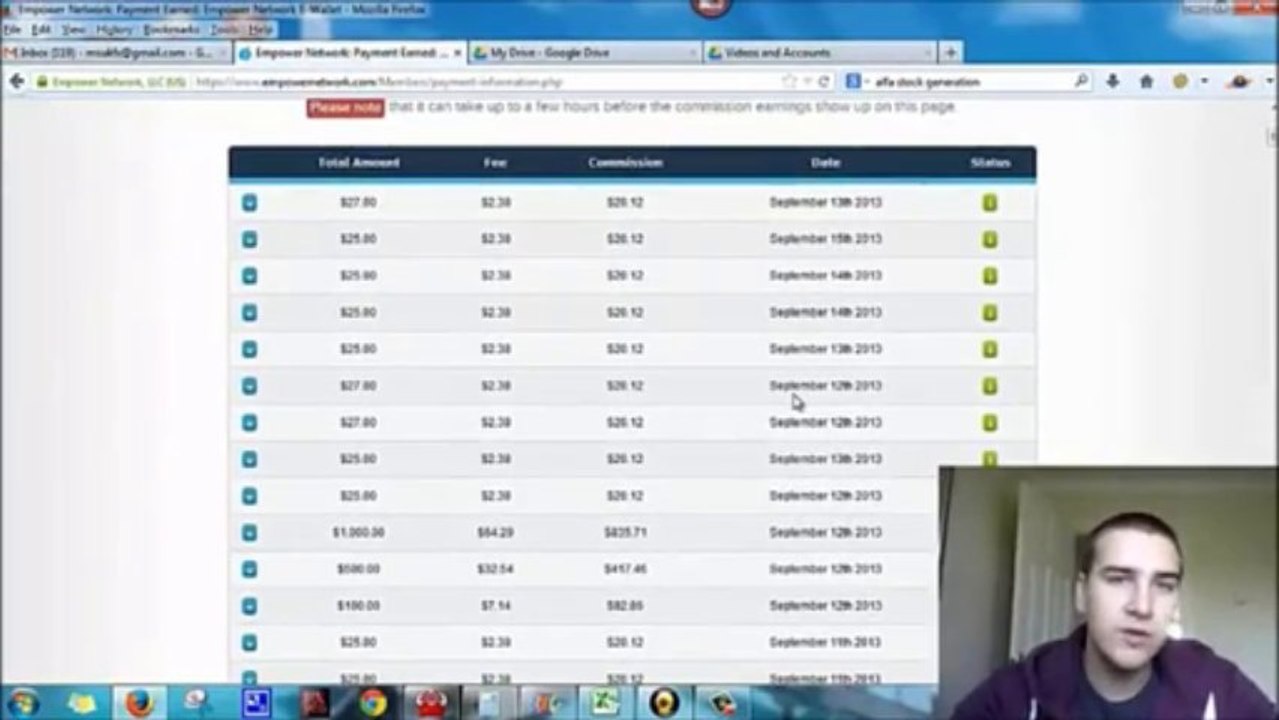Click the Commission column header
The width and height of the screenshot is (1279, 720).
pos(625,162)
